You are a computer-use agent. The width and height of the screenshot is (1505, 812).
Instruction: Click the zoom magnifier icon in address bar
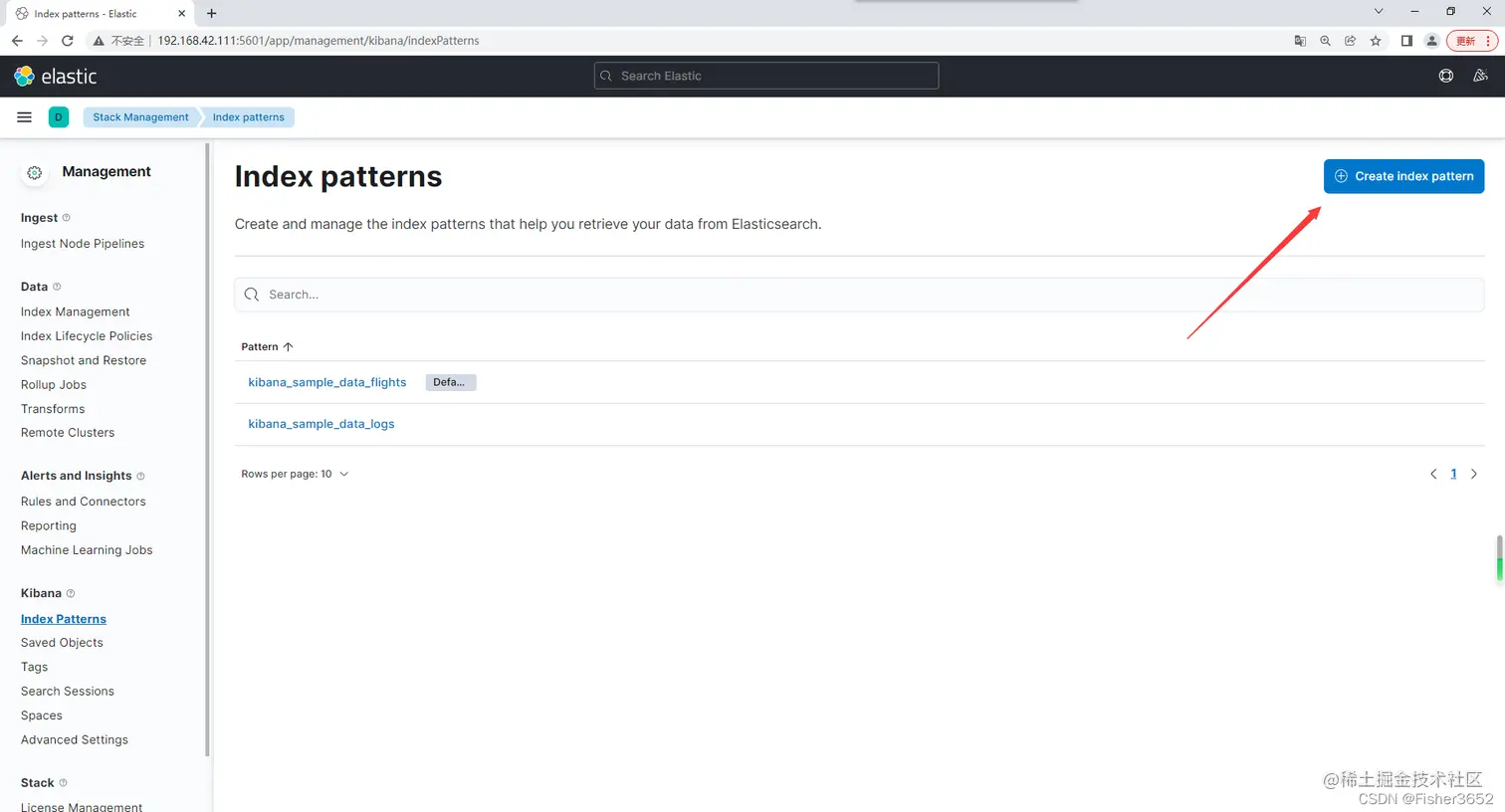1325,41
